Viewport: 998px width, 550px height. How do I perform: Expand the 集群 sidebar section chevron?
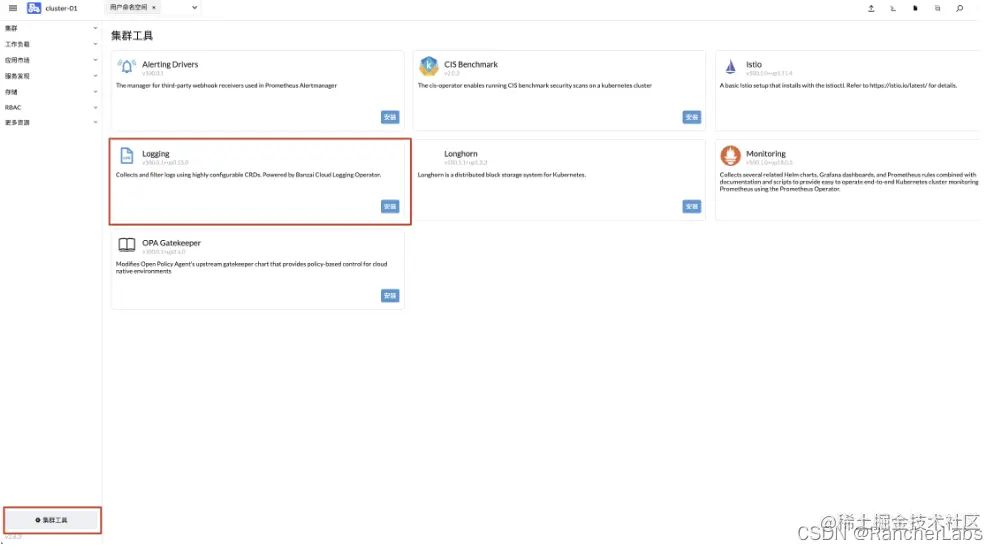[x=95, y=28]
